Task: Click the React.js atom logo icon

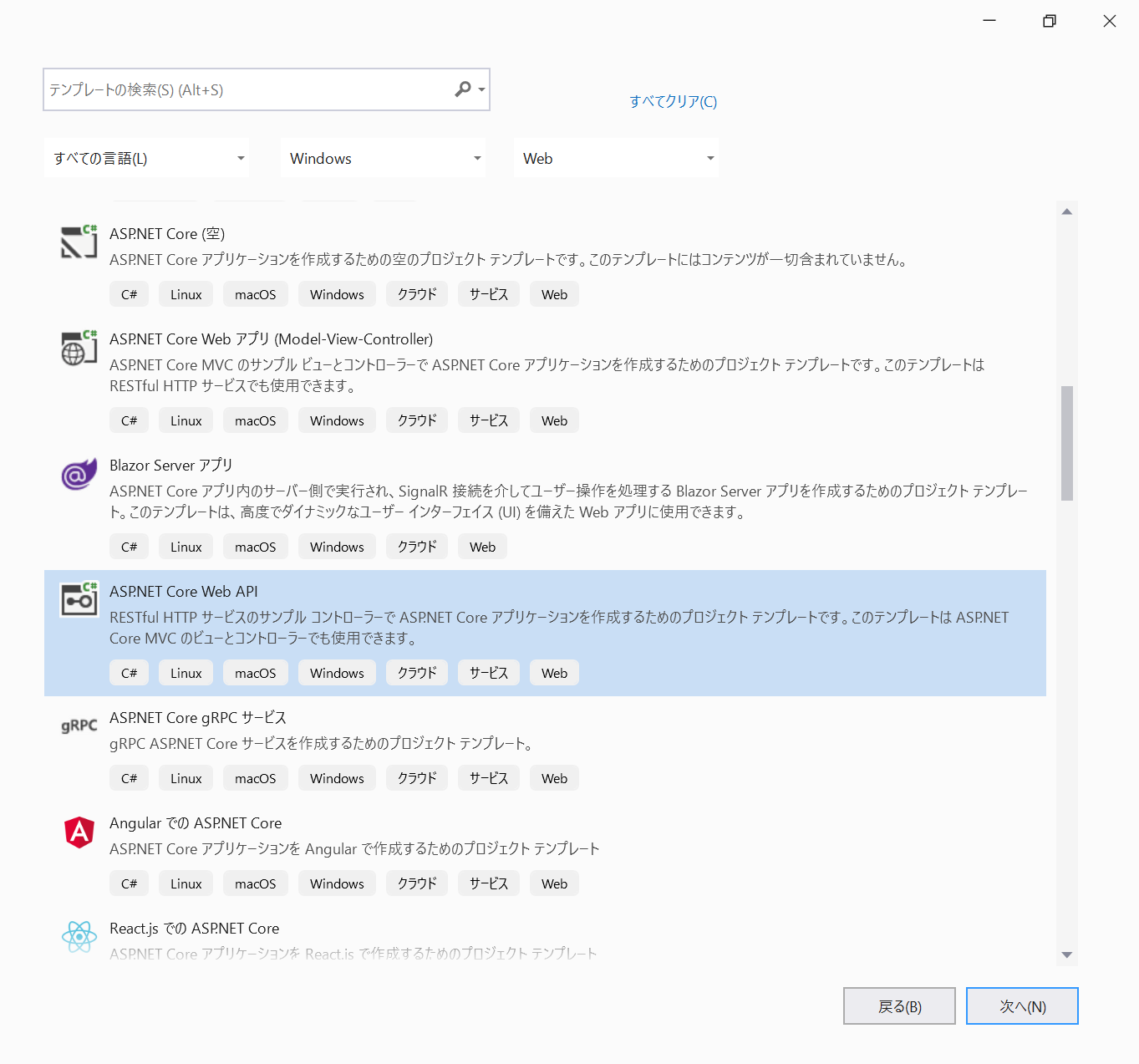Action: (x=79, y=937)
